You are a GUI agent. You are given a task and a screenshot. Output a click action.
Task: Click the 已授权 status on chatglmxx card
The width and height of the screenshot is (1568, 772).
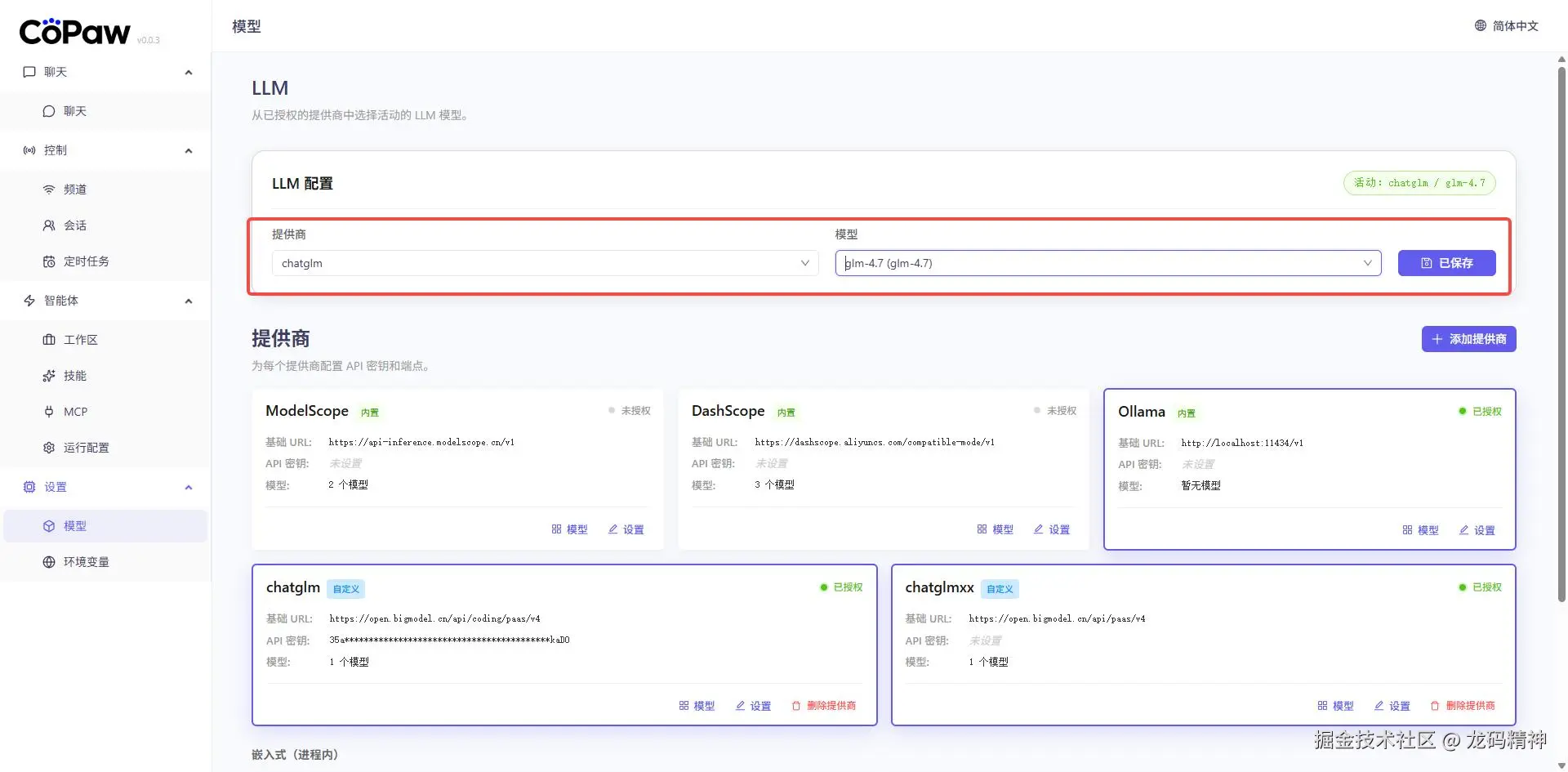1480,587
